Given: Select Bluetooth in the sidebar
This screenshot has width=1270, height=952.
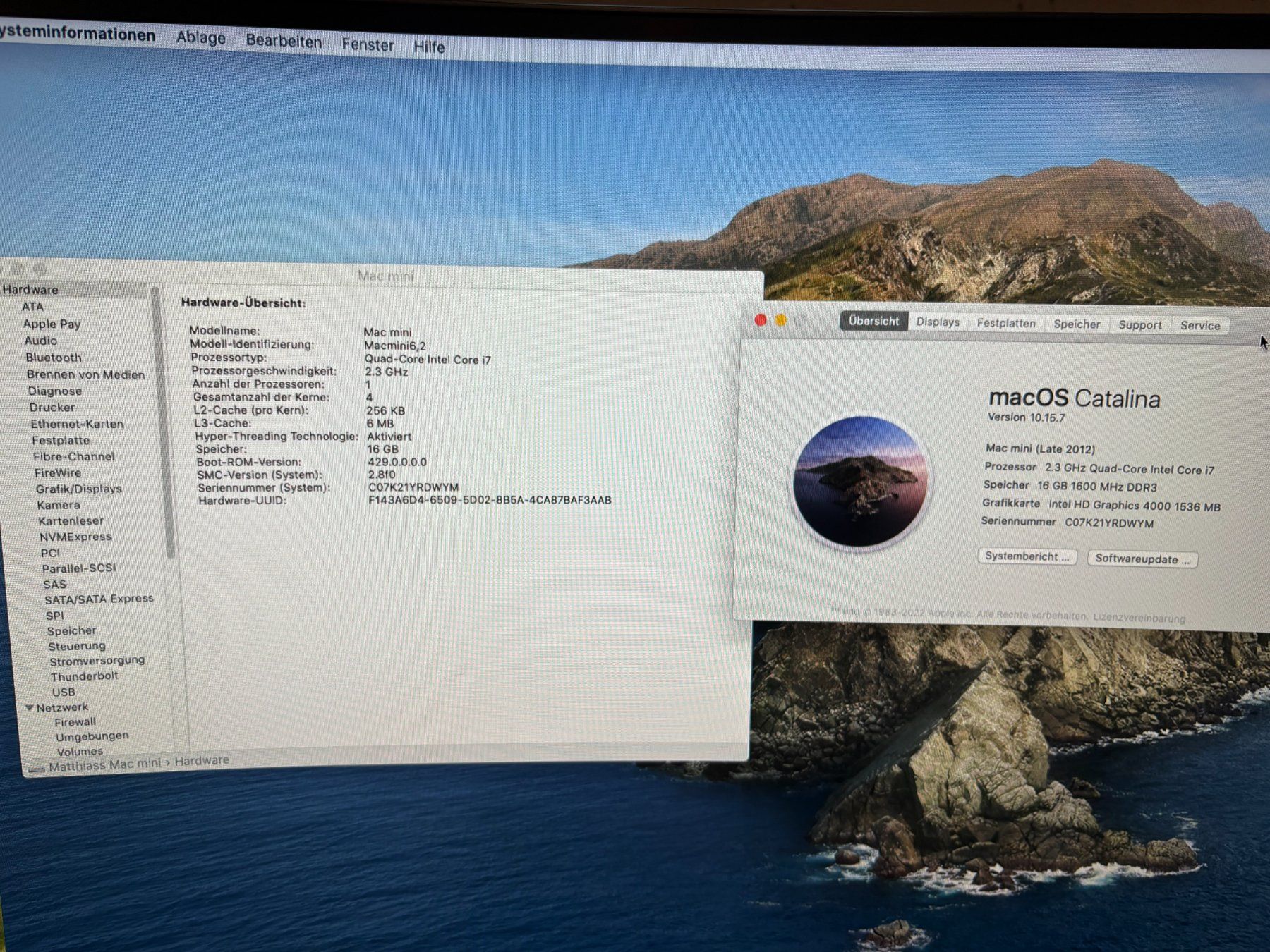Looking at the screenshot, I should 54,358.
